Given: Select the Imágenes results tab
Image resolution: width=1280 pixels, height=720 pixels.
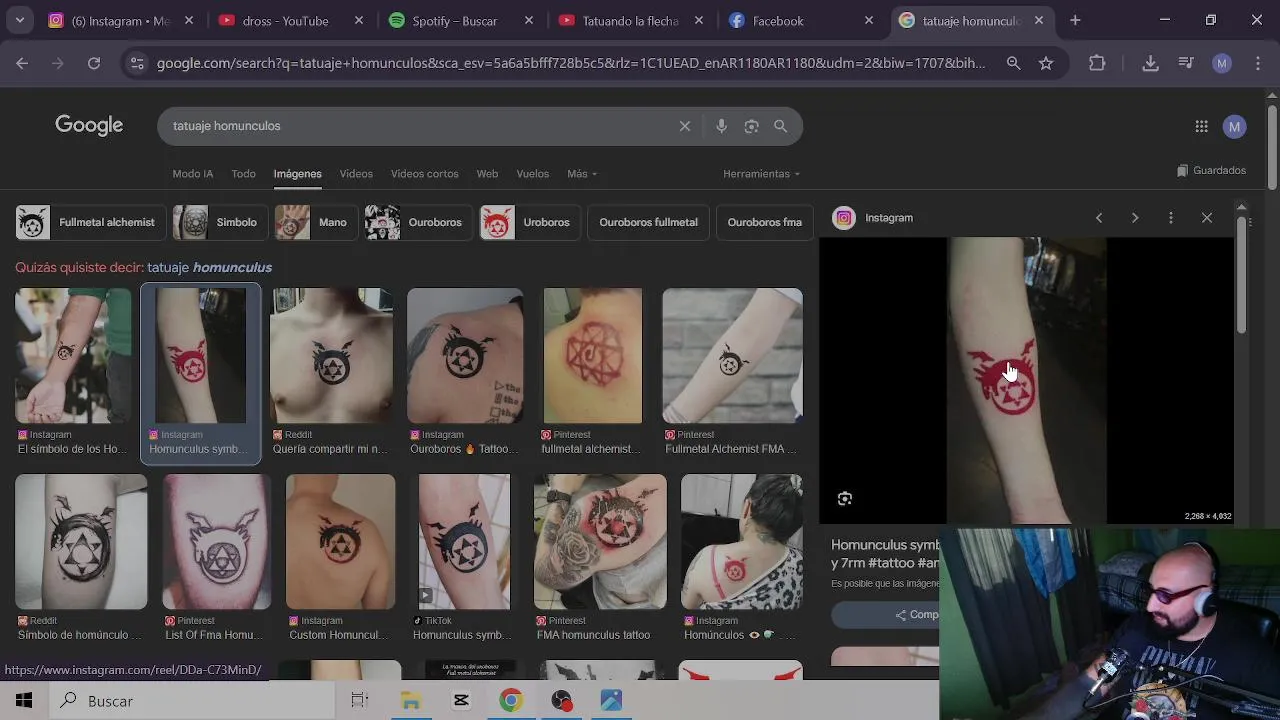Looking at the screenshot, I should click(x=297, y=174).
